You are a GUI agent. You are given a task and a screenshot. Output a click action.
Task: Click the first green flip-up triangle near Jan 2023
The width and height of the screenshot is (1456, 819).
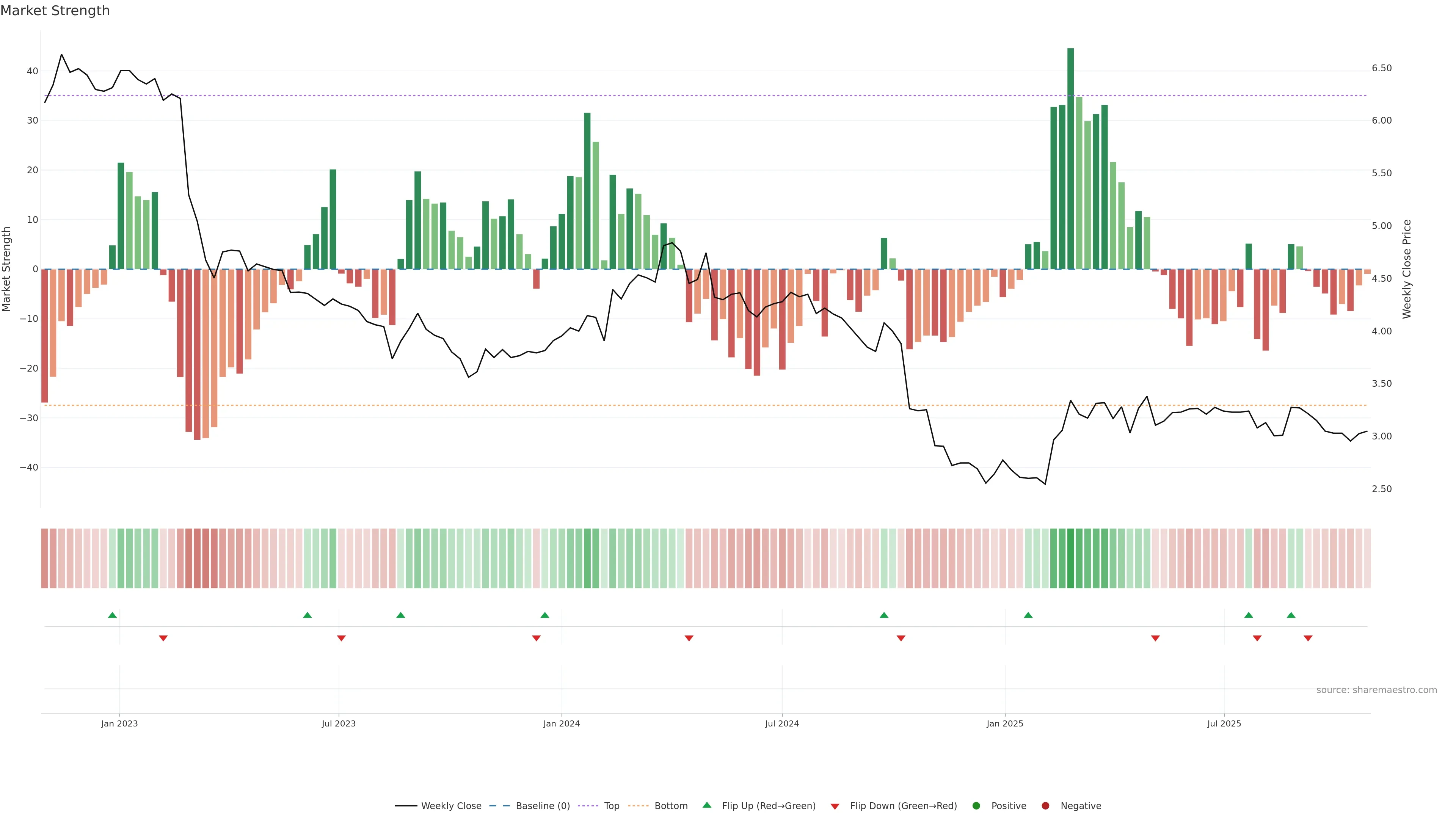[113, 615]
